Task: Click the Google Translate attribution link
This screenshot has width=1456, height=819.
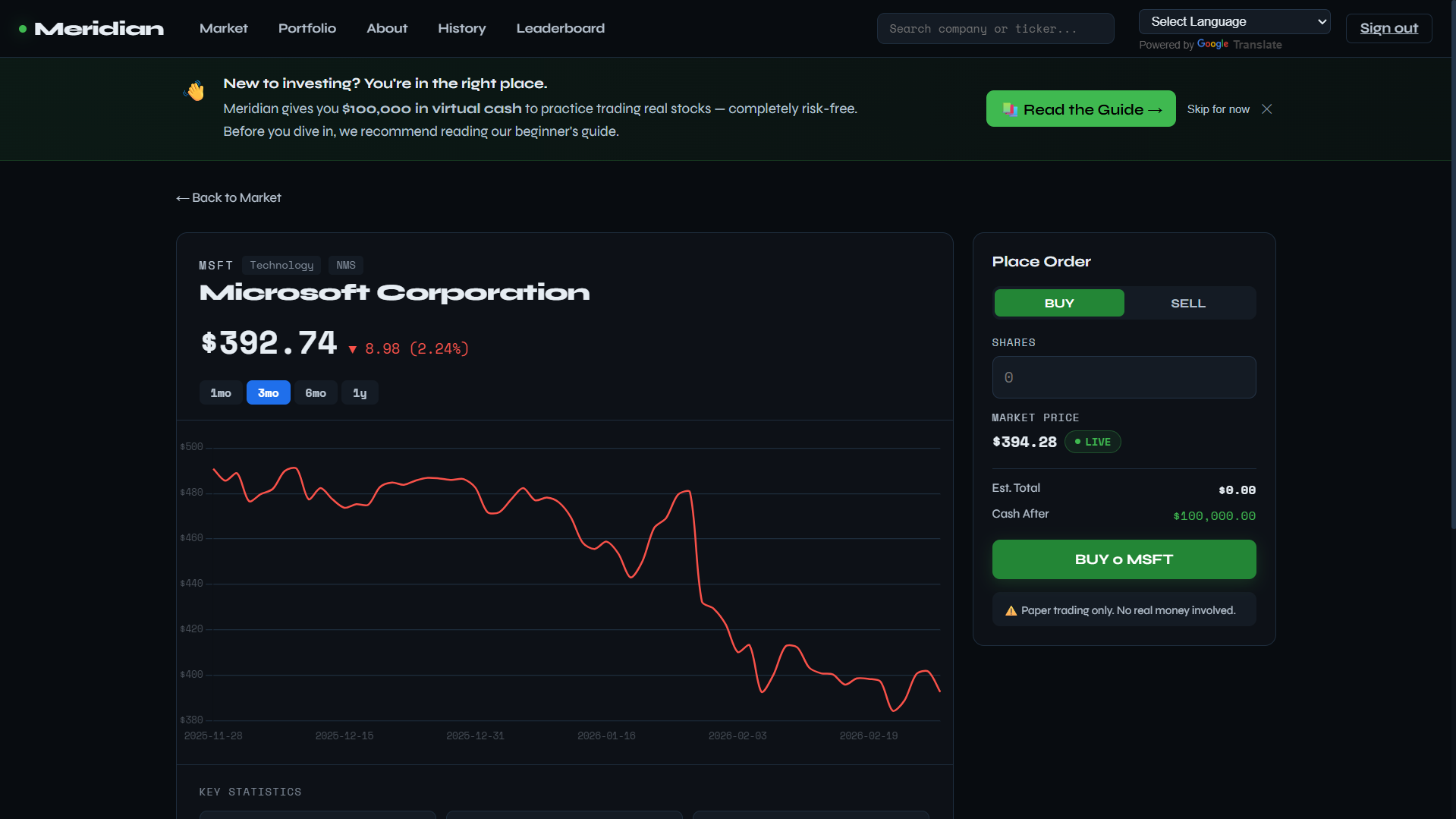Action: [x=1238, y=45]
